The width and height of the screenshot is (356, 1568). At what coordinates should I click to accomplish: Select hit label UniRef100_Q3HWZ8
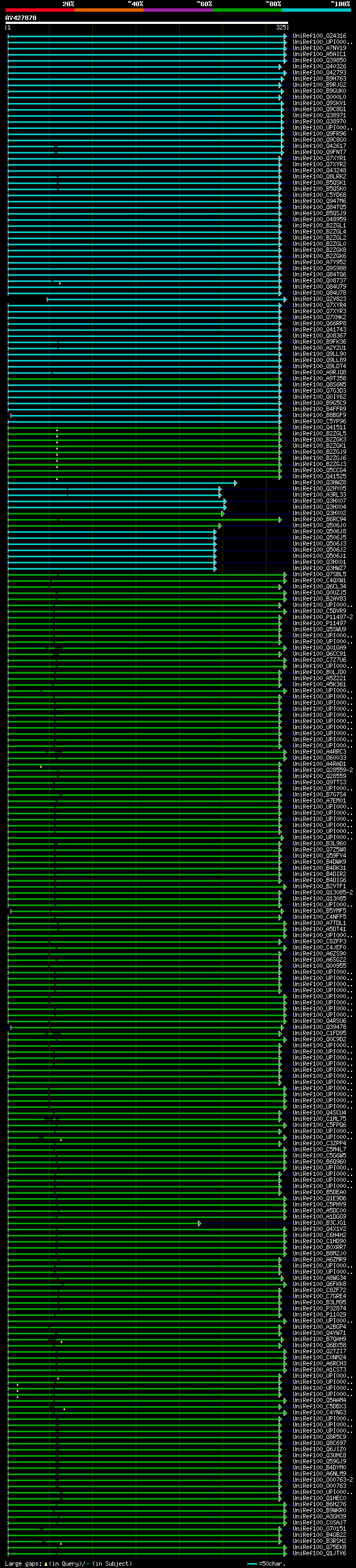click(319, 483)
